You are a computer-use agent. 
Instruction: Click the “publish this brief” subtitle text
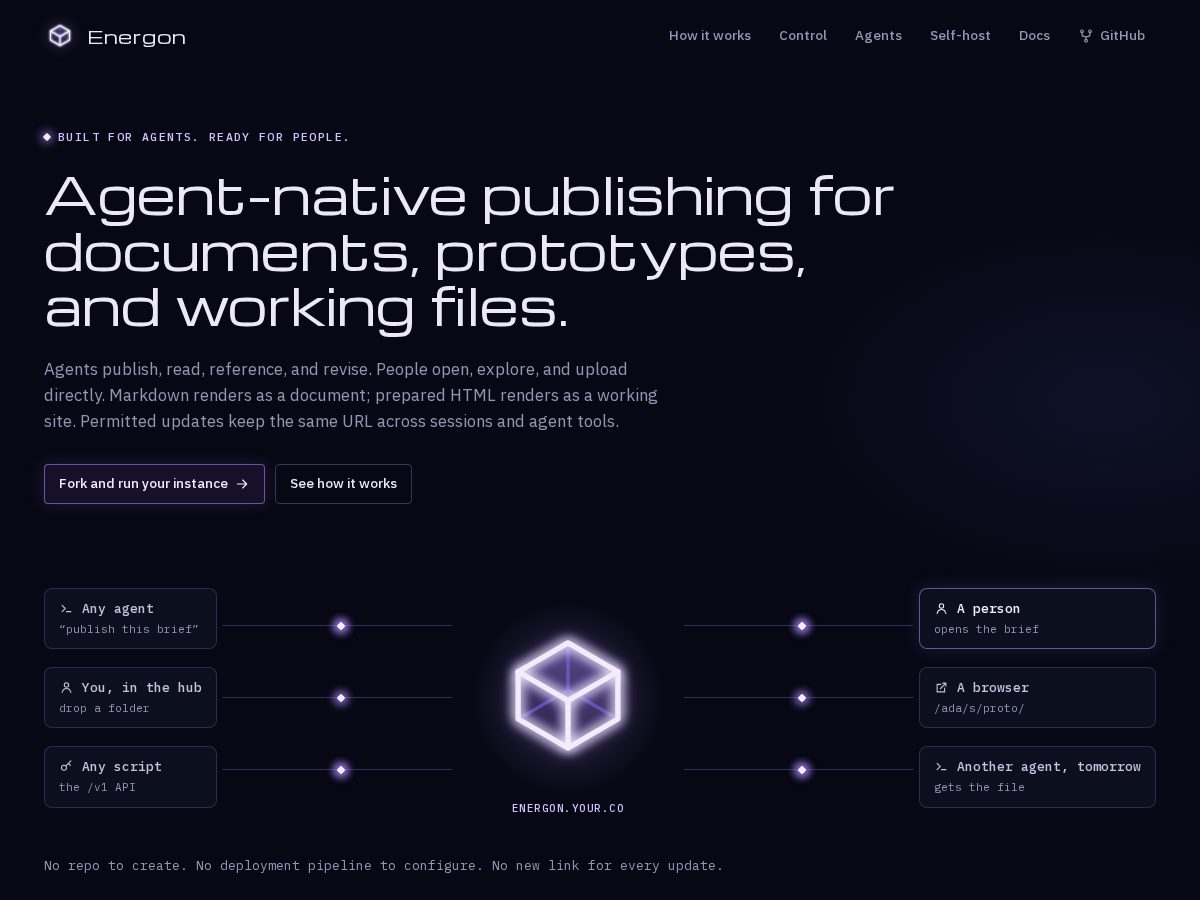coord(129,630)
